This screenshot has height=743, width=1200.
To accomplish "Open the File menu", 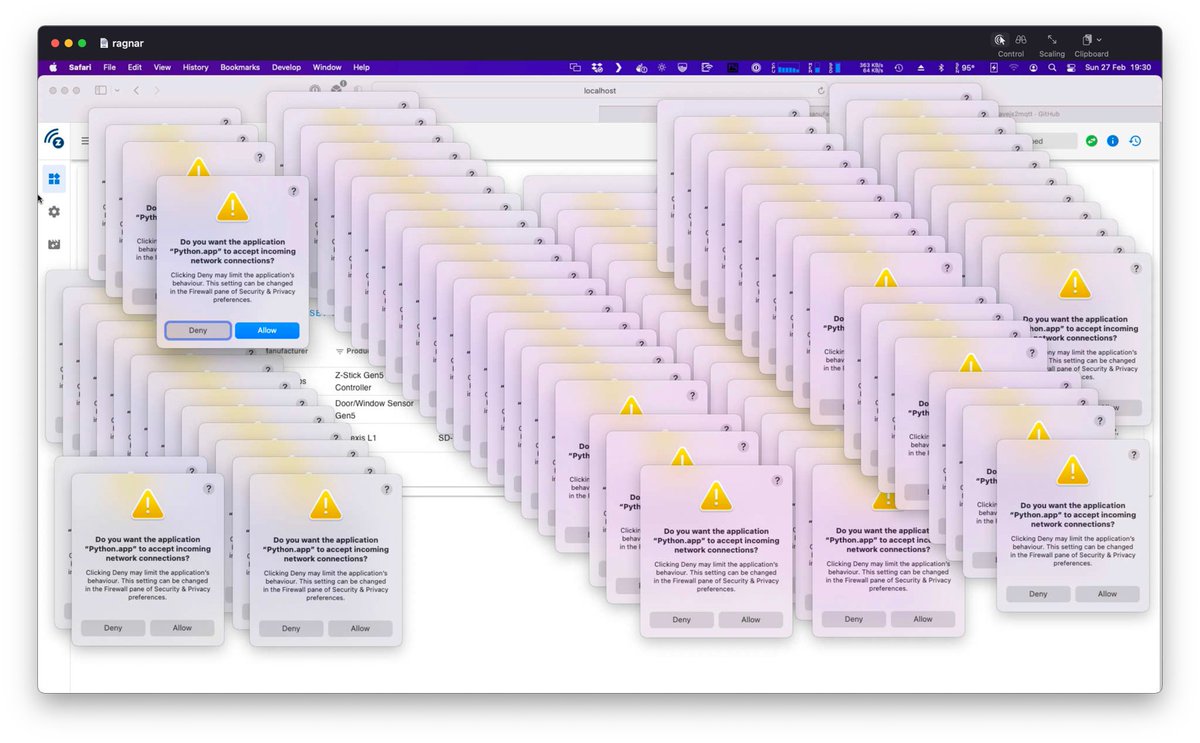I will point(109,67).
